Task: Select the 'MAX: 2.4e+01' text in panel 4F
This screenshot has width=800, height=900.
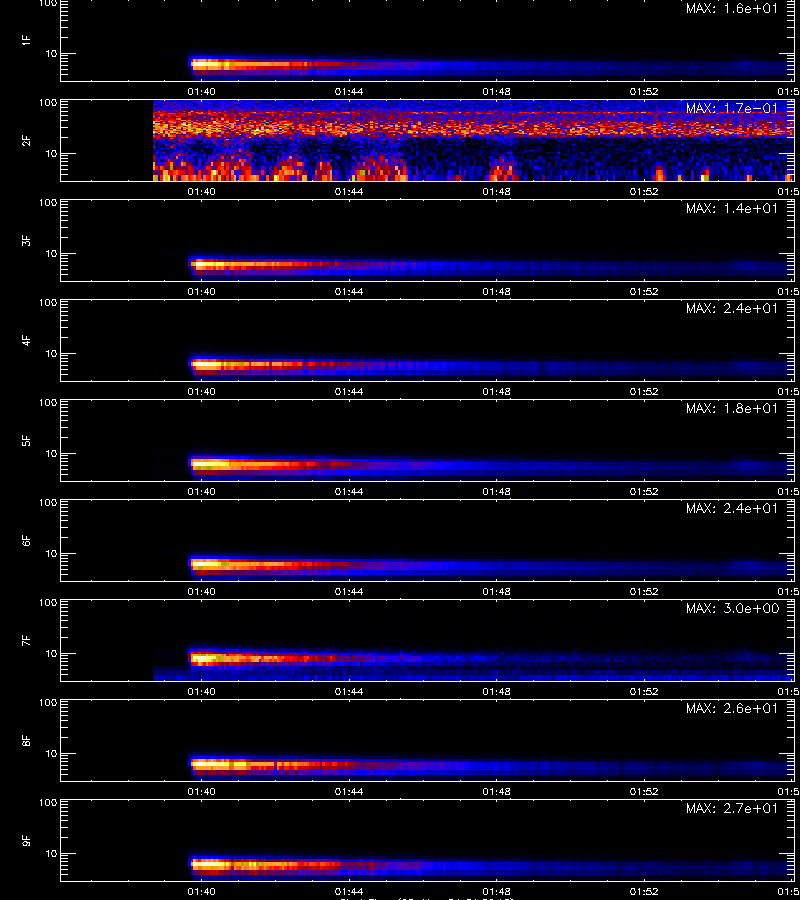Action: [732, 308]
